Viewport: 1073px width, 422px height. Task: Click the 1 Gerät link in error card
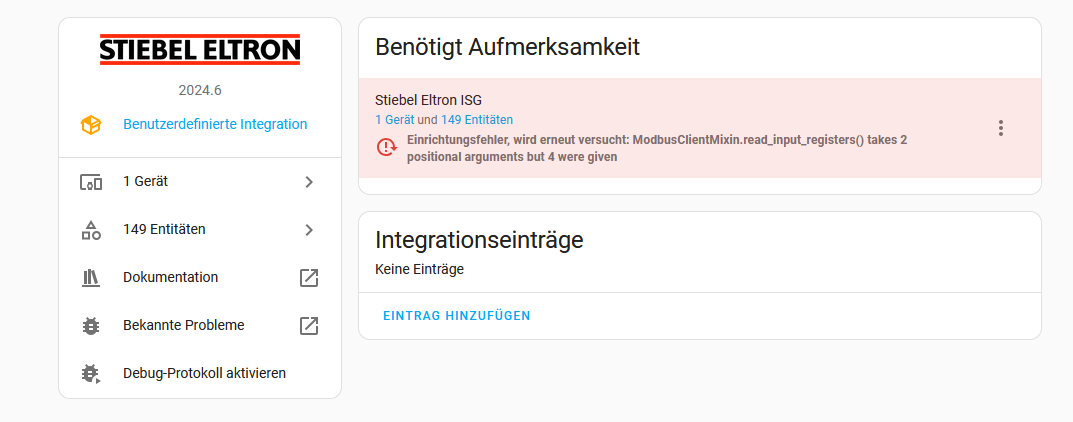click(395, 120)
